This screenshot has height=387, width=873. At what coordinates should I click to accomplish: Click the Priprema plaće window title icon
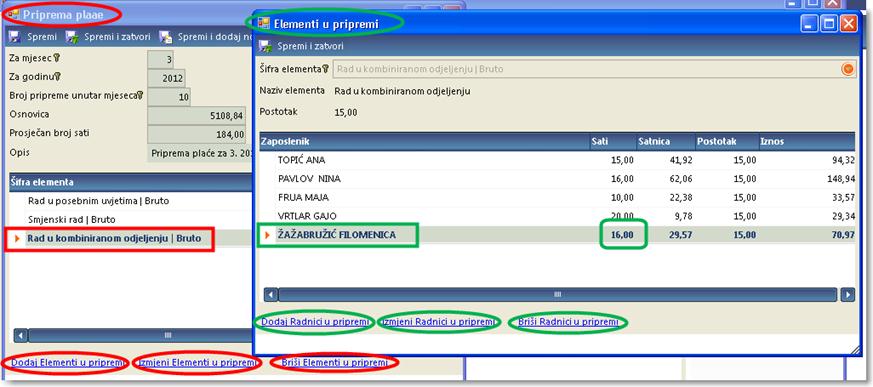pyautogui.click(x=13, y=14)
